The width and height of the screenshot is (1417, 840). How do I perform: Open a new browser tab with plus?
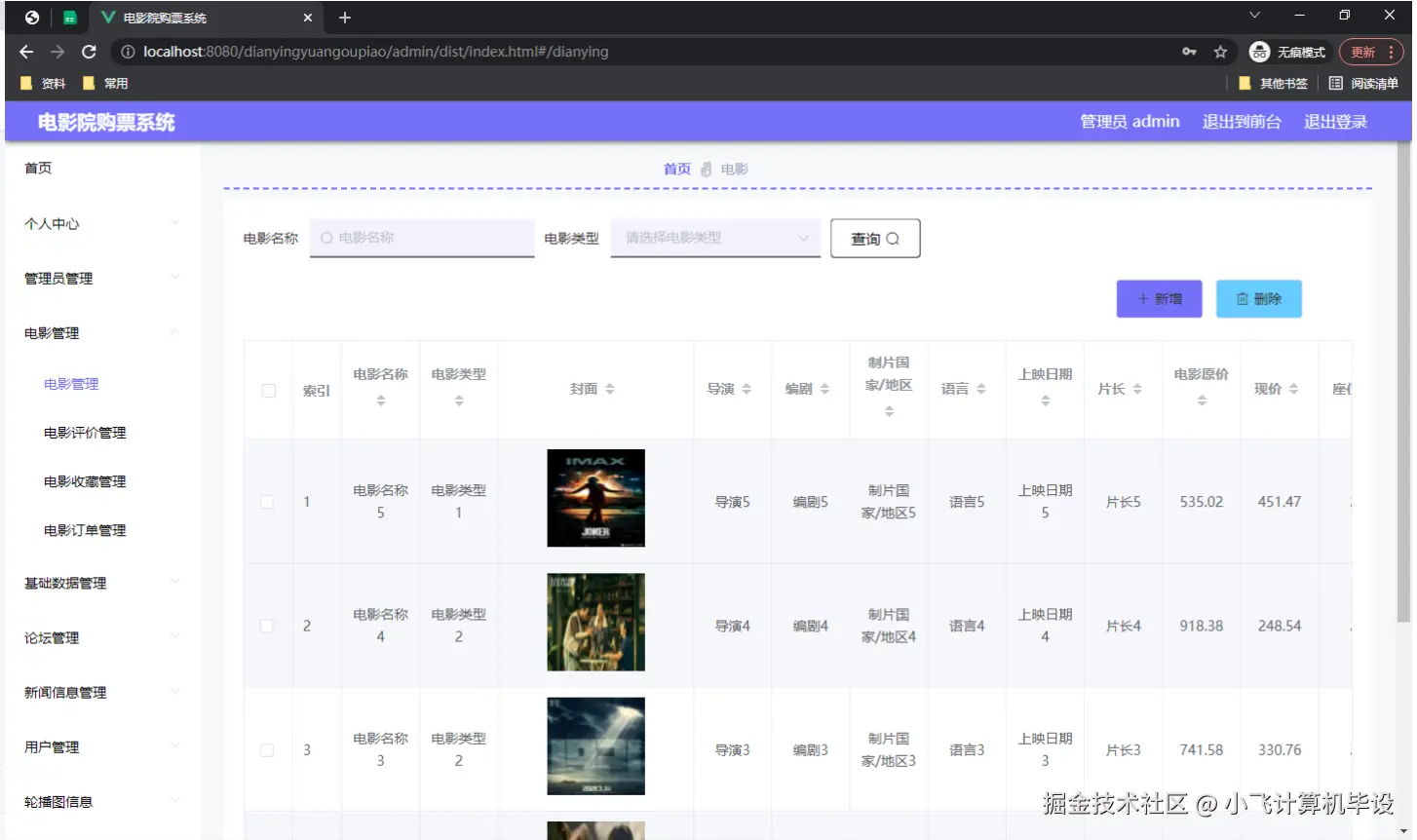pyautogui.click(x=345, y=18)
